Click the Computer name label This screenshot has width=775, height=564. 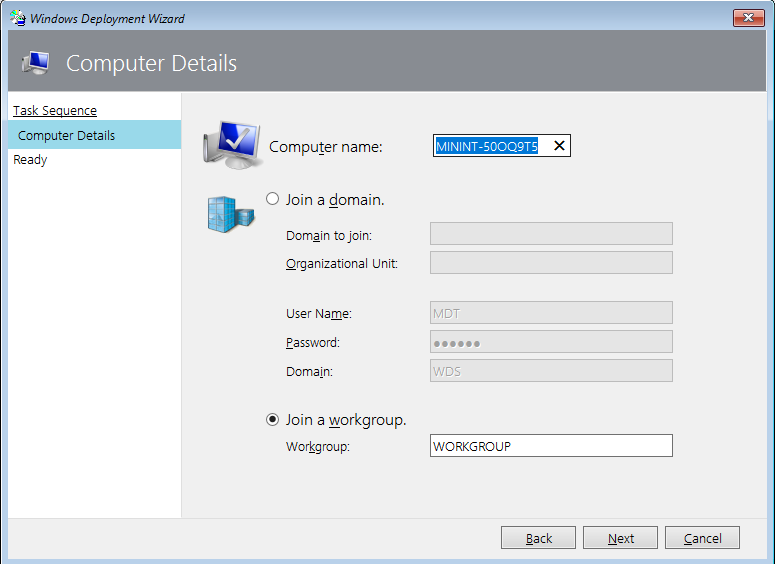pos(326,147)
